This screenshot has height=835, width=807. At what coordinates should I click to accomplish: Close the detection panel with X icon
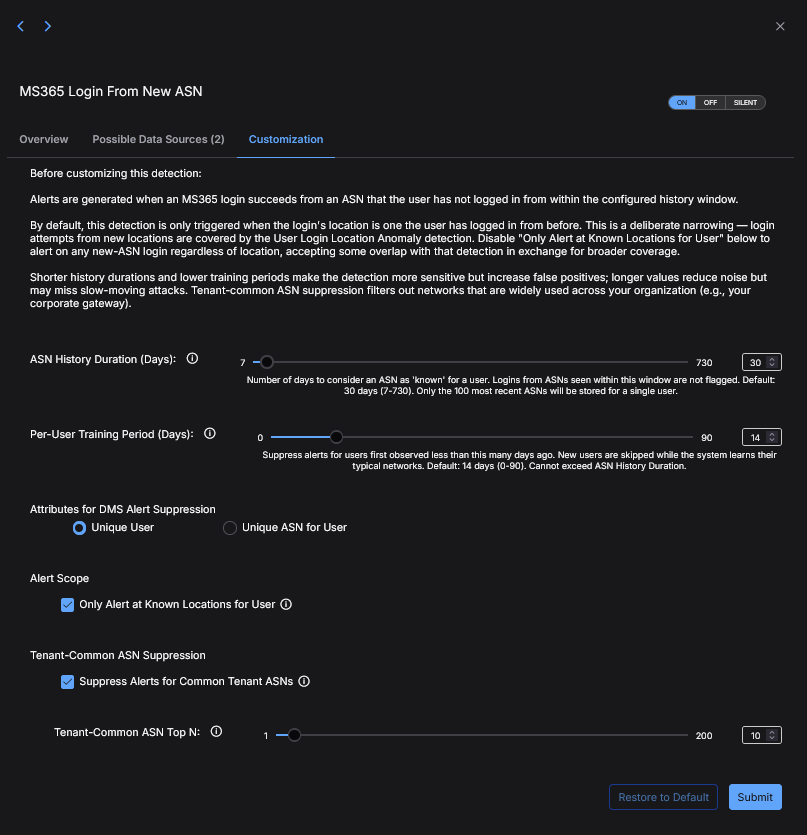click(780, 26)
